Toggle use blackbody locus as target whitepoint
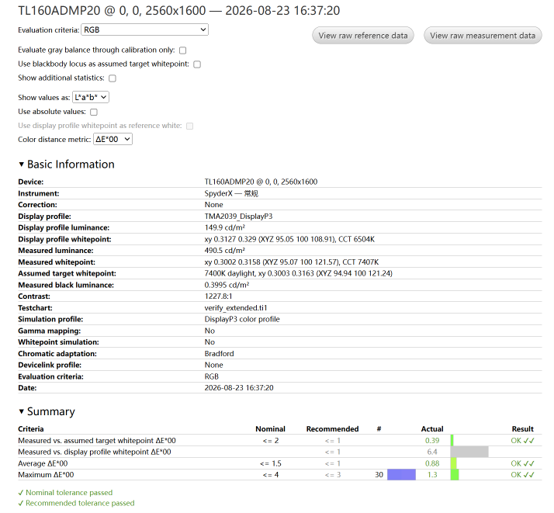Viewport: 554px width, 513px height. click(197, 64)
